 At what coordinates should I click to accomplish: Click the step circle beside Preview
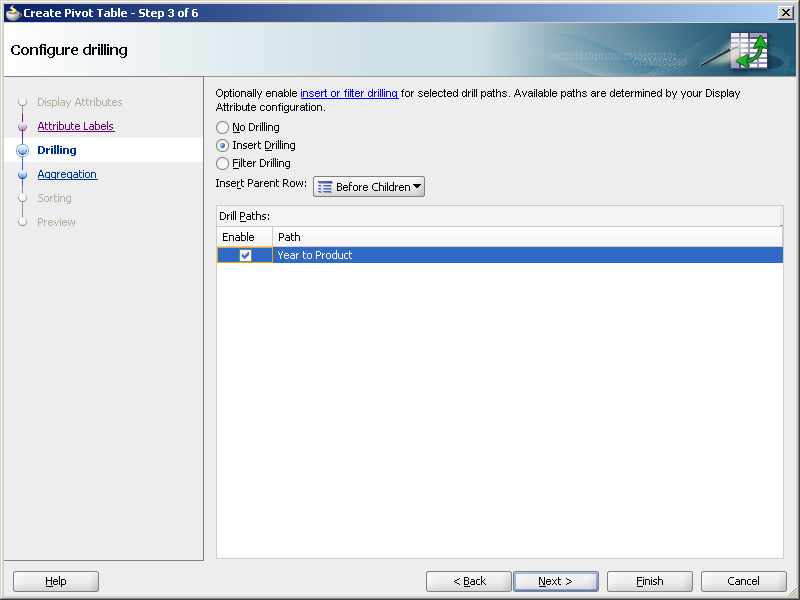click(22, 222)
